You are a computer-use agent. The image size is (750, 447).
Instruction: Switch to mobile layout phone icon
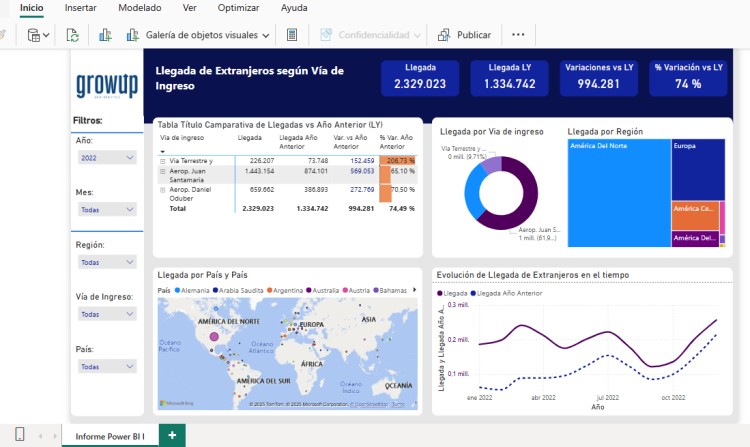point(20,434)
